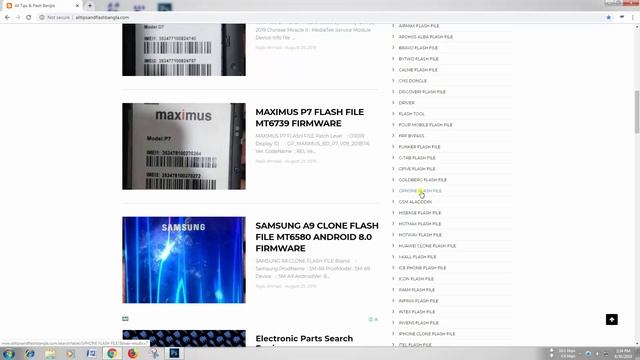The height and width of the screenshot is (360, 640).
Task: Go forward with the browser forward arrow
Action: 18,18
